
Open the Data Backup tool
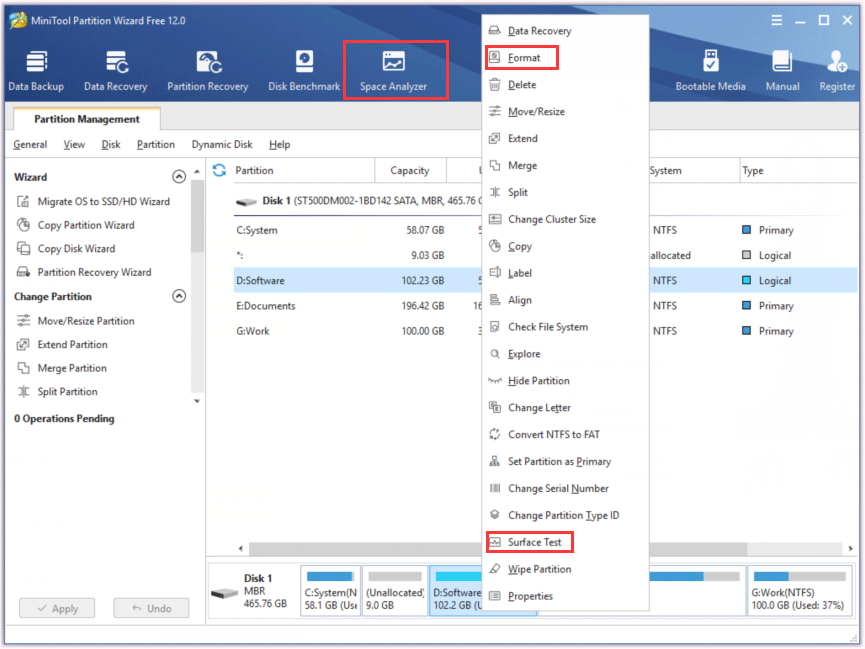pyautogui.click(x=36, y=71)
